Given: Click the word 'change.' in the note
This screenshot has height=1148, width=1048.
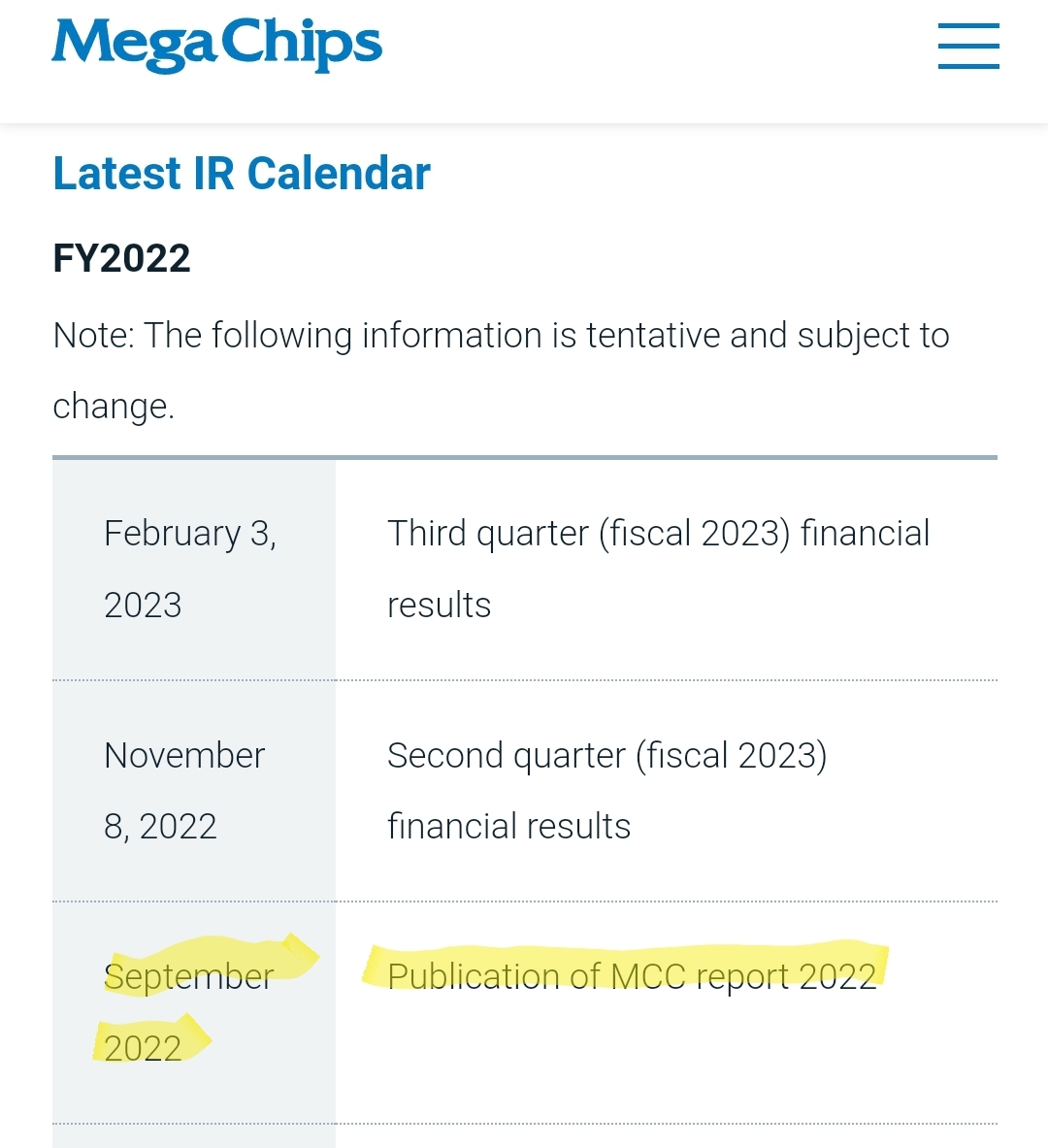Looking at the screenshot, I should [114, 407].
